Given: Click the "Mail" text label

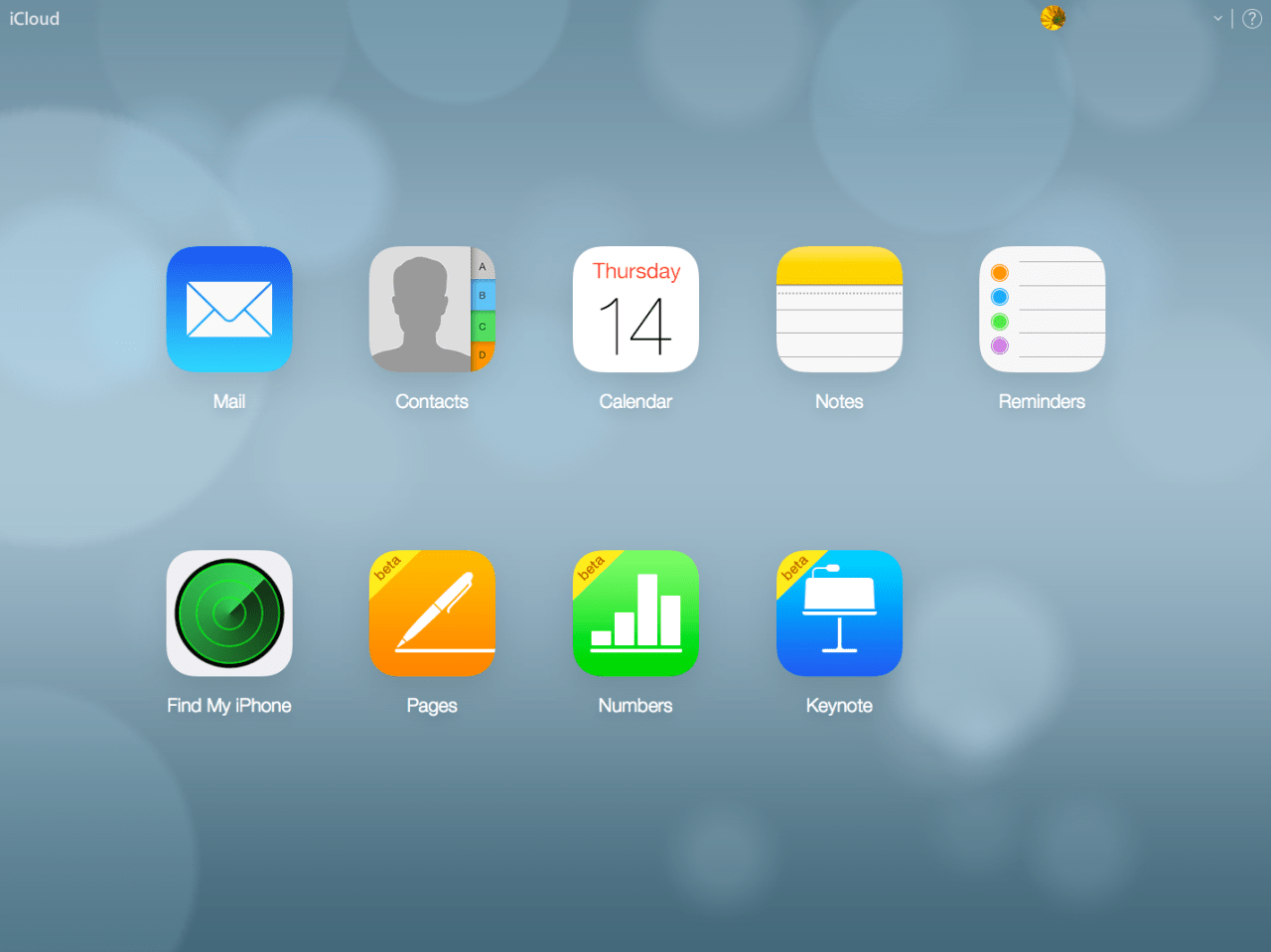Looking at the screenshot, I should [x=229, y=402].
